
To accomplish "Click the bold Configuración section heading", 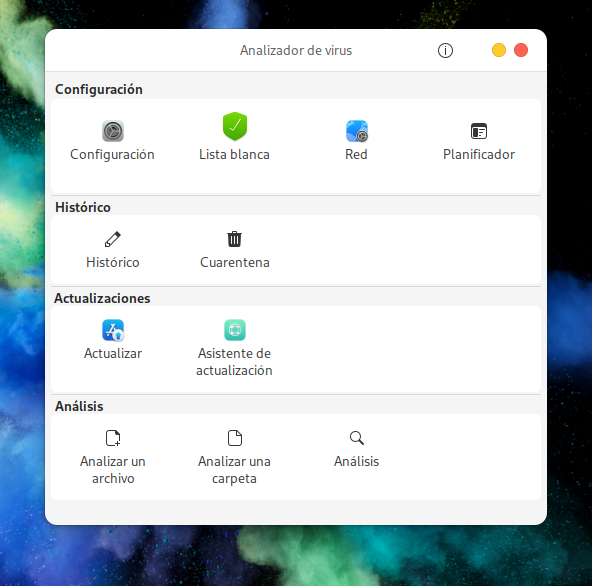I will 99,89.
